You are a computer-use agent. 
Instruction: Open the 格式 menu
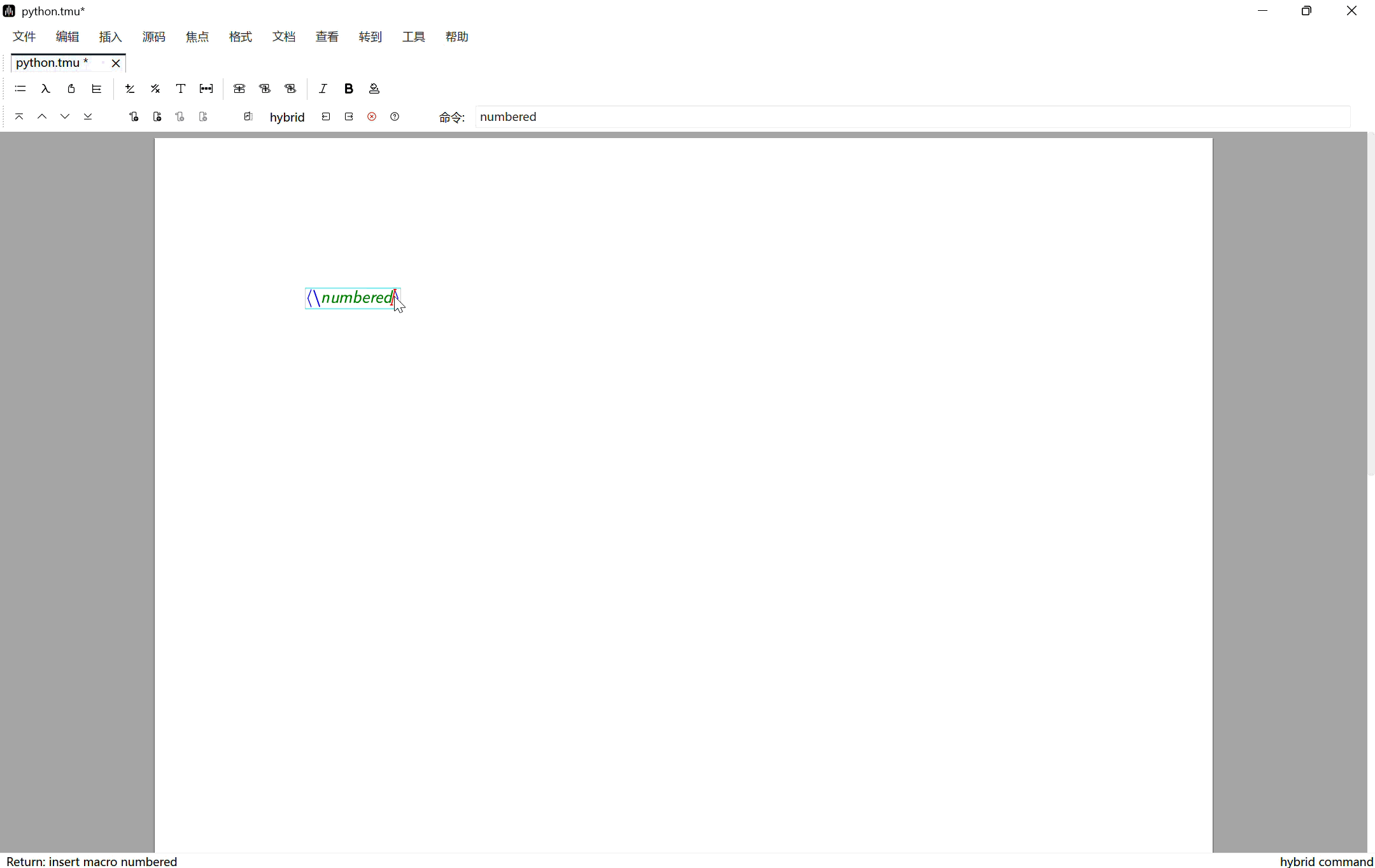click(240, 37)
